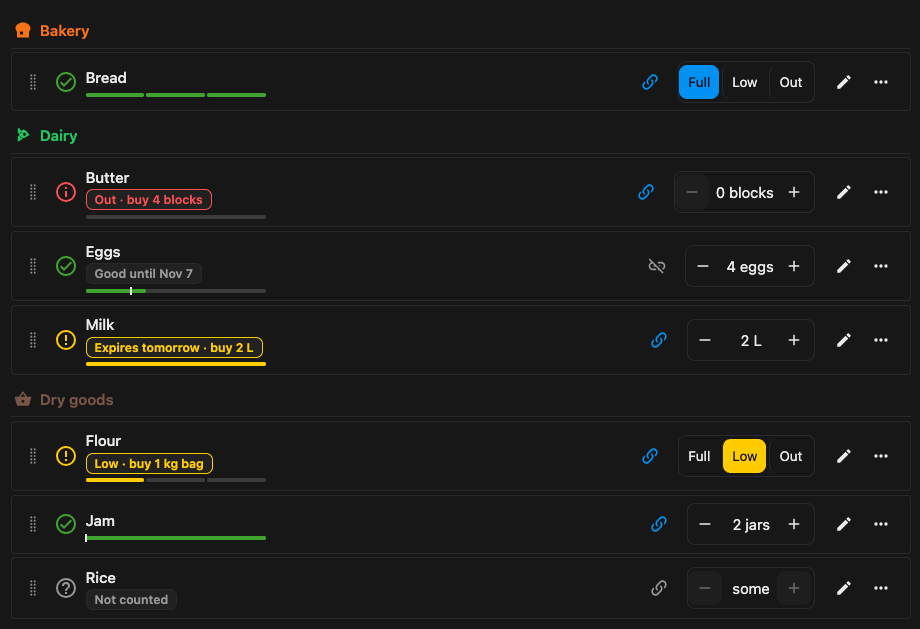
Task: Click the grey link icon for Rice
Action: point(659,588)
